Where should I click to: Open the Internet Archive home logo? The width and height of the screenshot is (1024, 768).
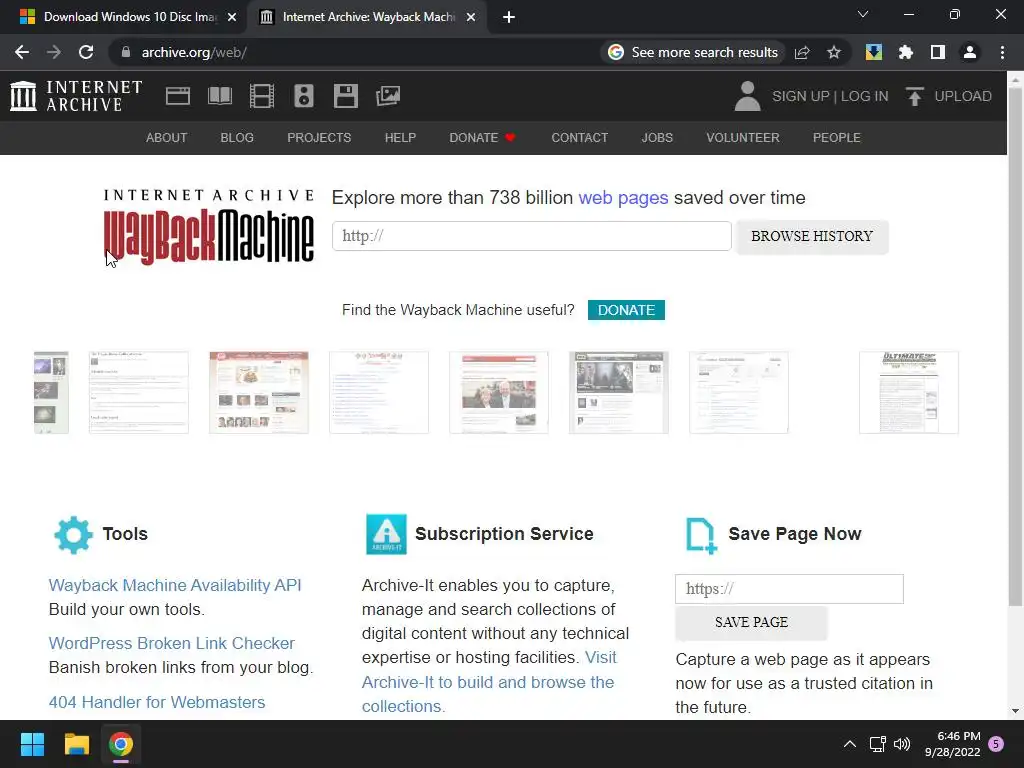click(x=76, y=96)
